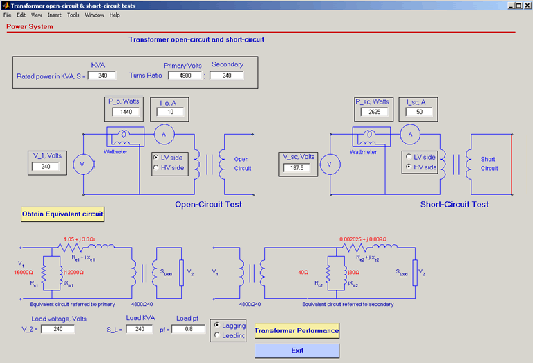The height and width of the screenshot is (363, 533).
Task: Open the Window menu
Action: click(94, 15)
